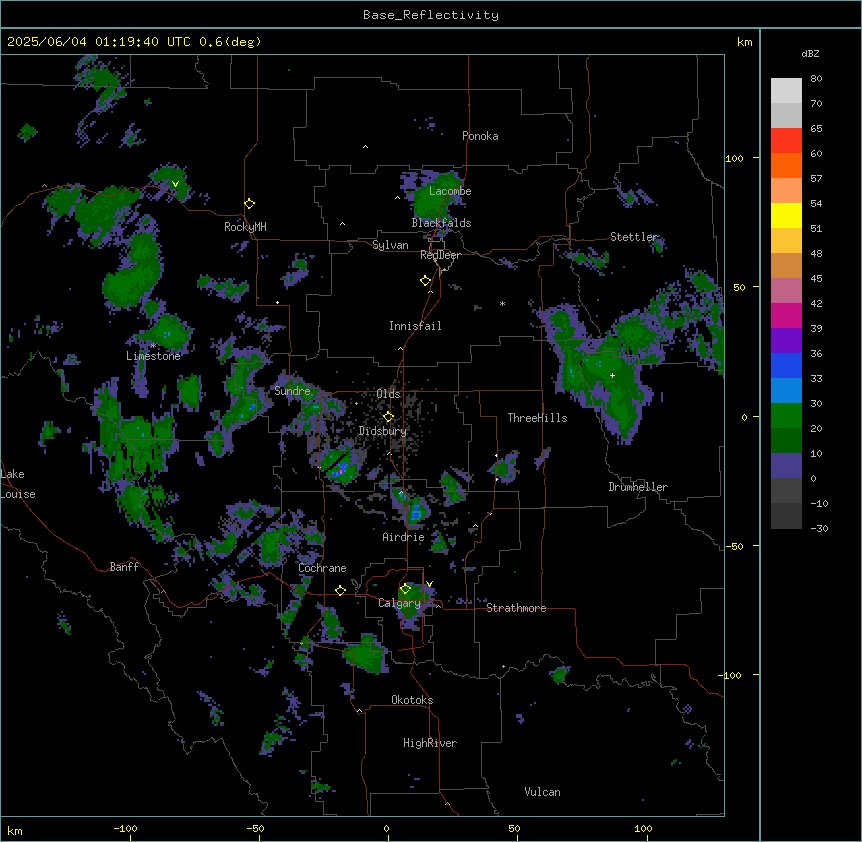Click the Cochrane city label
The height and width of the screenshot is (842, 862).
coord(323,568)
